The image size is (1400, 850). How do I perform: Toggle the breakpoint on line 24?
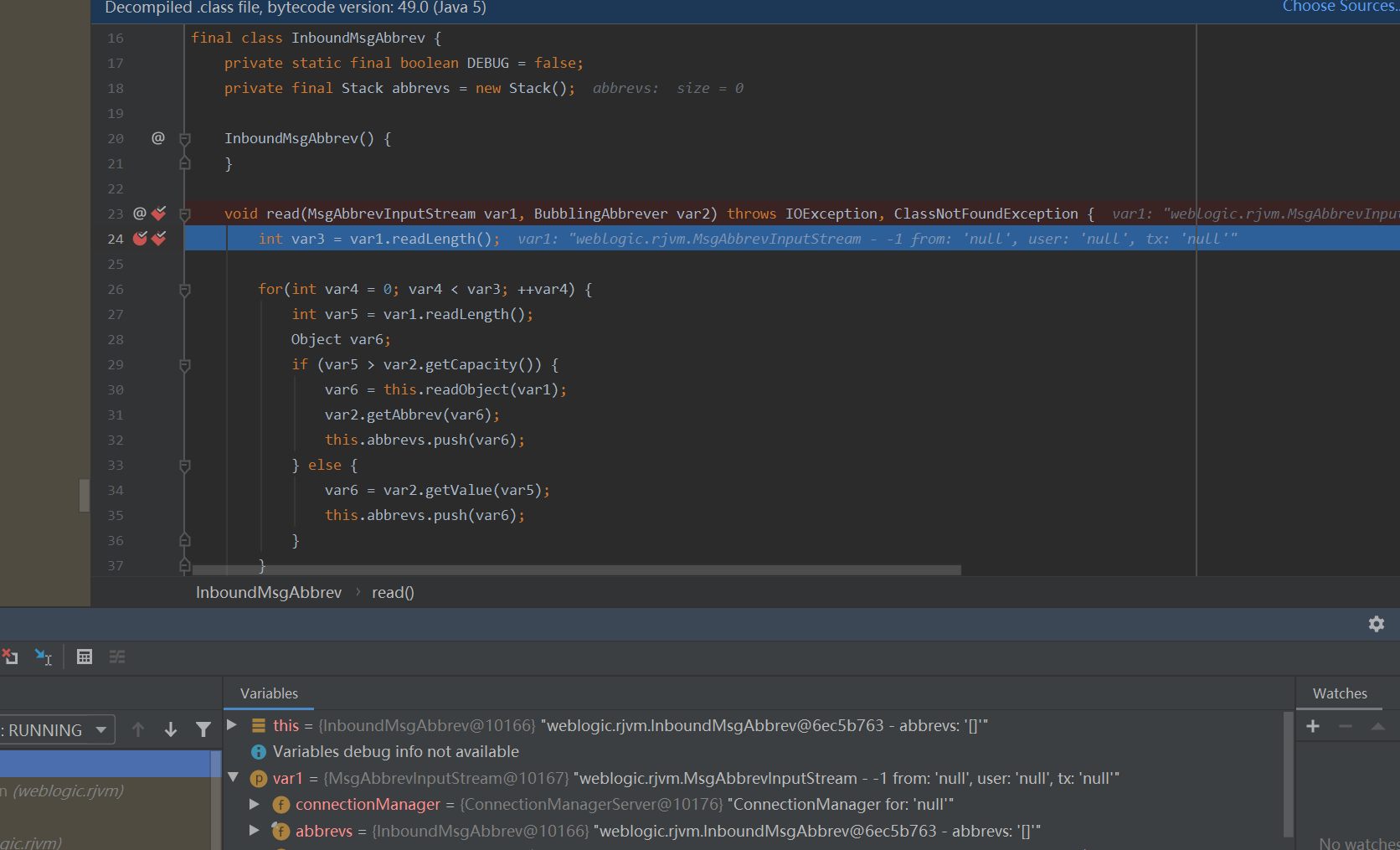pyautogui.click(x=141, y=239)
